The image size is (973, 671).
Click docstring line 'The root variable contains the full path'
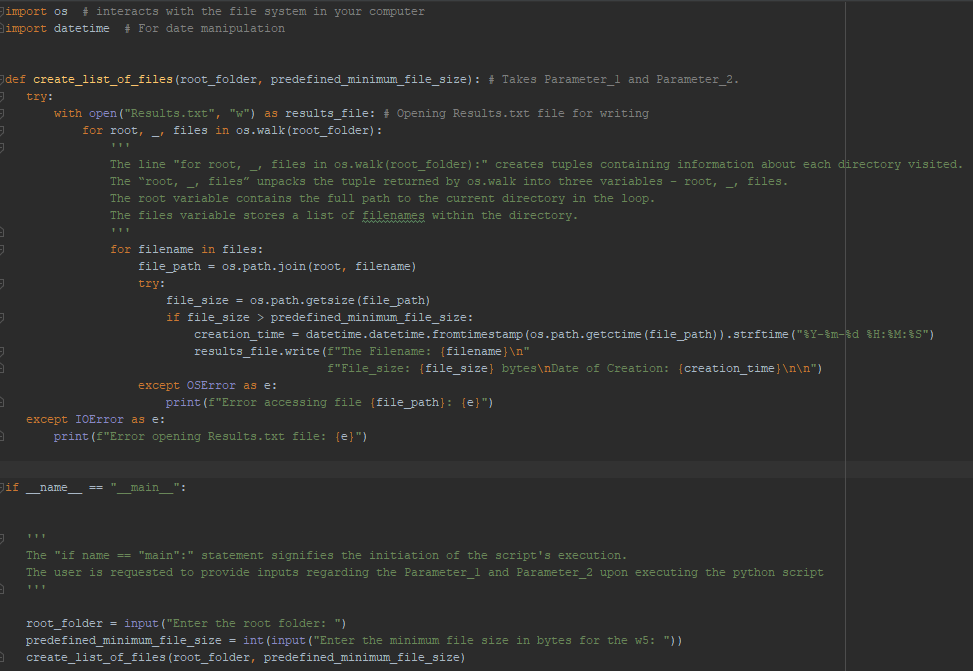382,199
